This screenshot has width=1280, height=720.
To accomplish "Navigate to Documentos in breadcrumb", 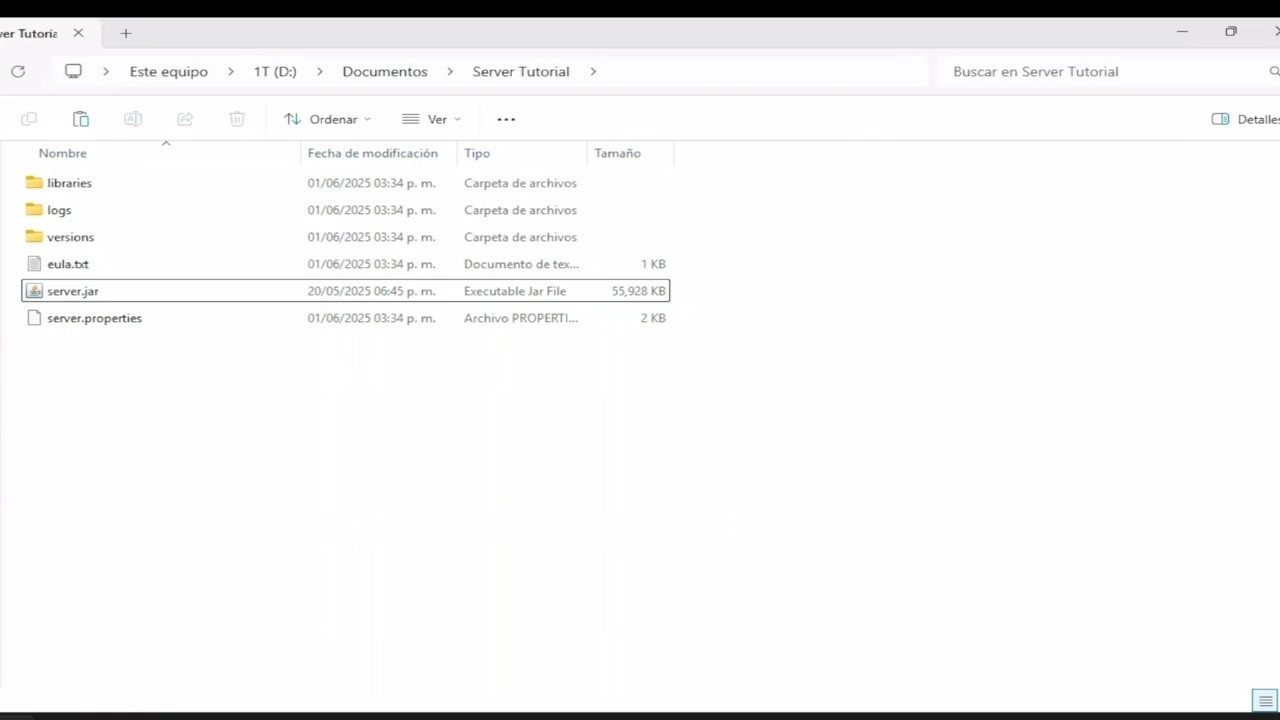I will tap(384, 71).
